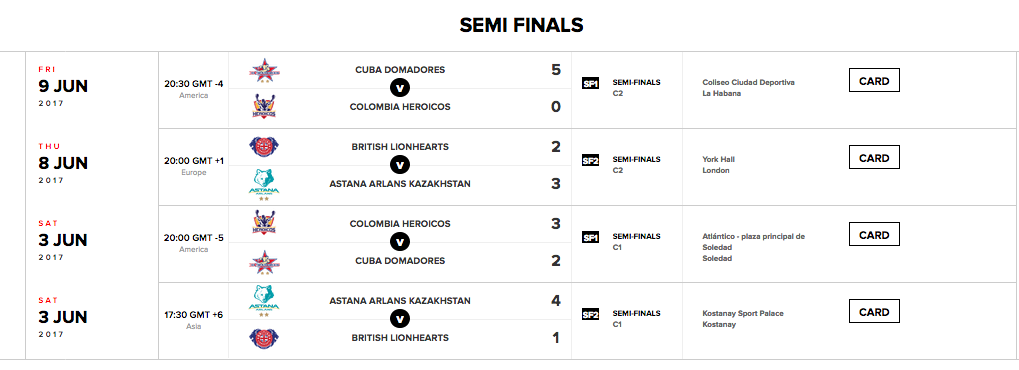Click Colombia Heroicos logo in Soledad match

264,224
